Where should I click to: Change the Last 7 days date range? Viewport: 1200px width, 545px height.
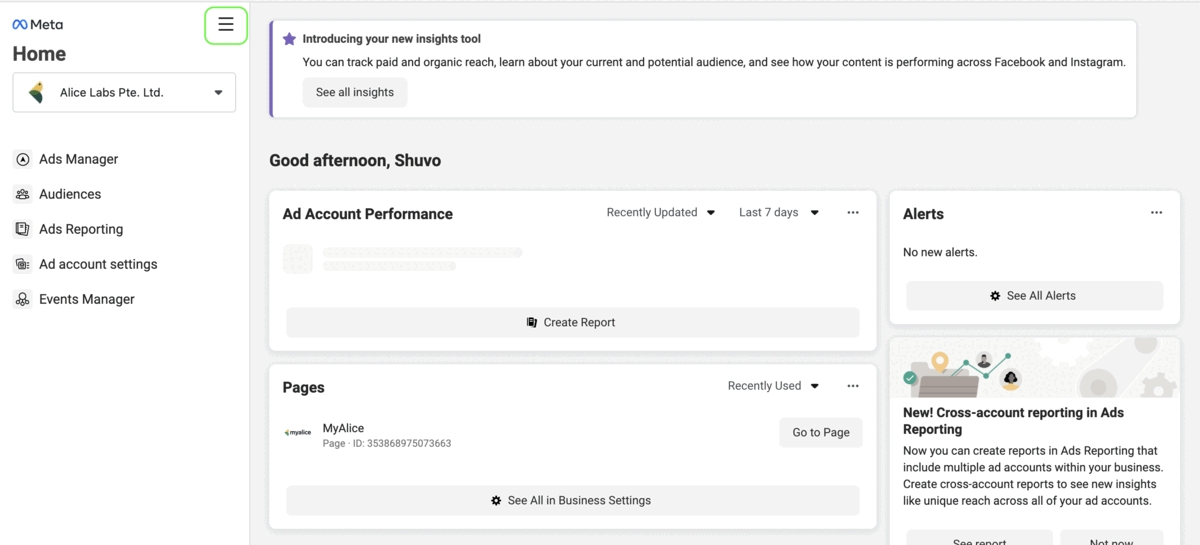[x=779, y=213]
